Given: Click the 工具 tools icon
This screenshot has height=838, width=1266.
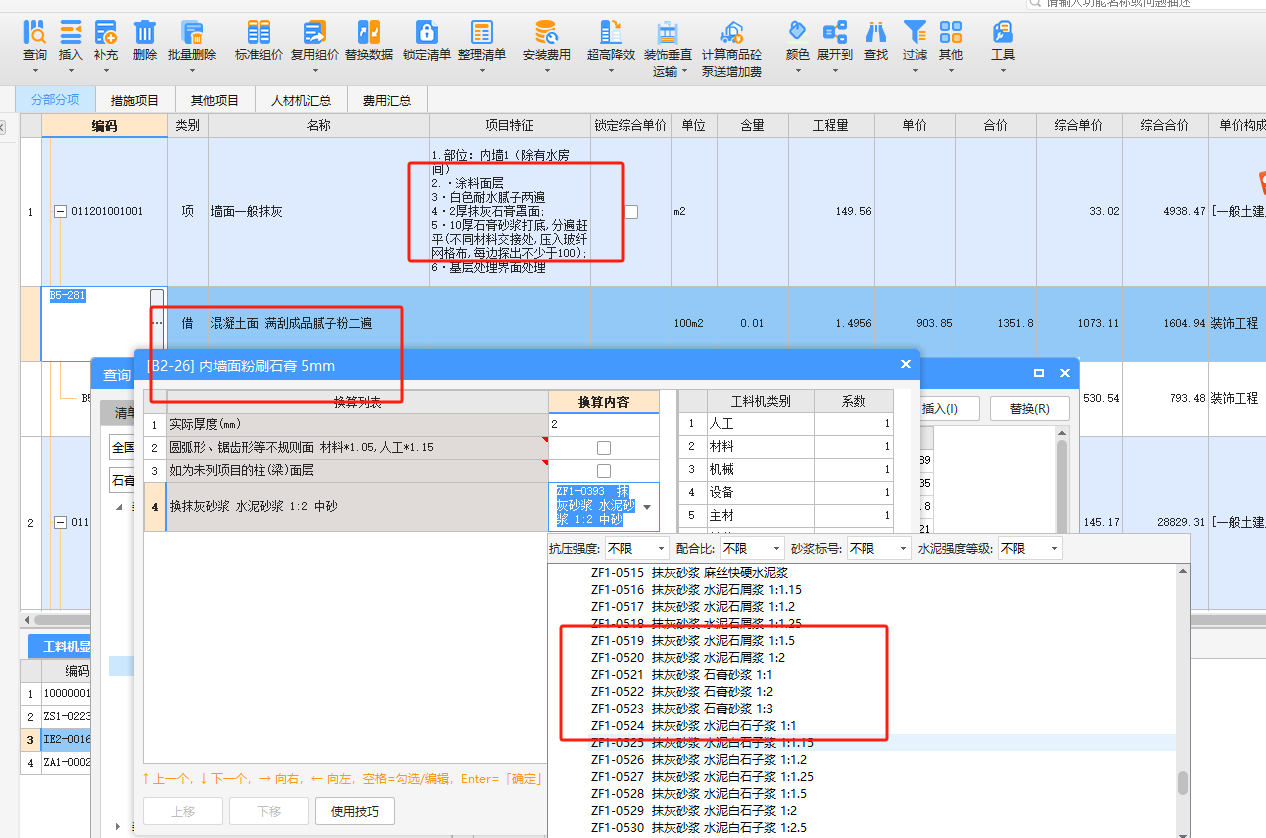Looking at the screenshot, I should pyautogui.click(x=1003, y=32).
